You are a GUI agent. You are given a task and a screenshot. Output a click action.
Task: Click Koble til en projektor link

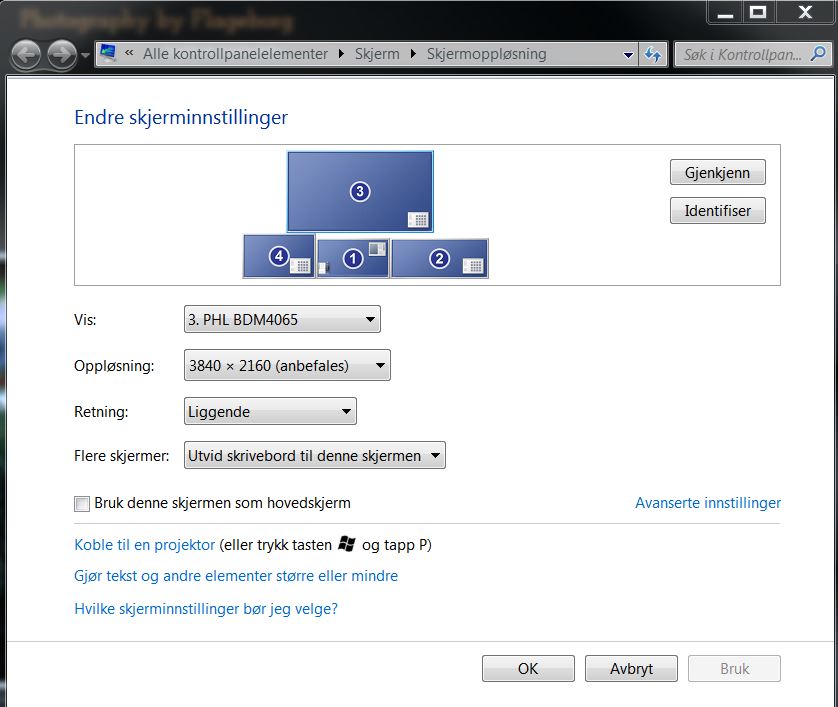click(x=144, y=545)
